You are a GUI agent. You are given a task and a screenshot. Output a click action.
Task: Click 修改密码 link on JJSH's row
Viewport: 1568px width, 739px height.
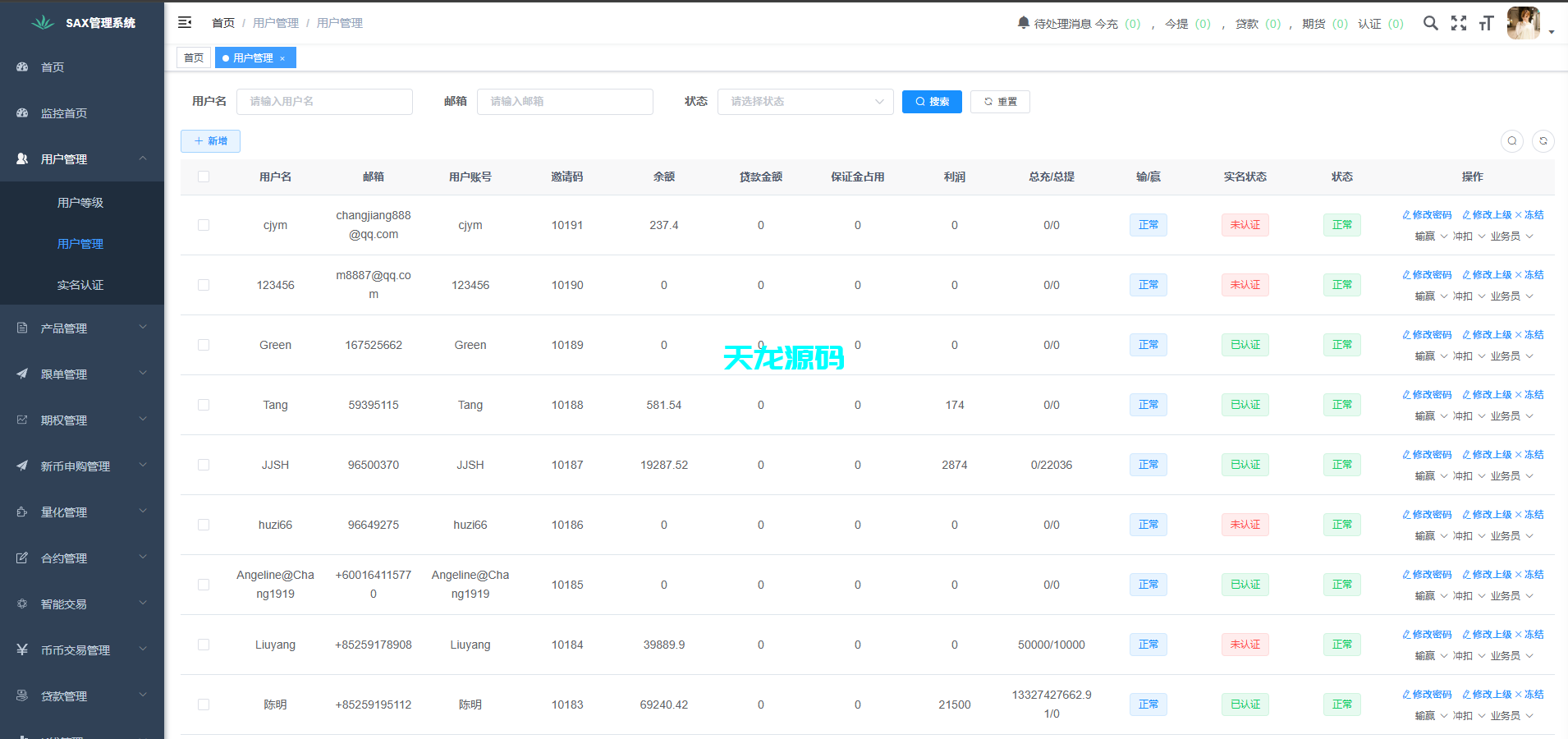click(1427, 453)
